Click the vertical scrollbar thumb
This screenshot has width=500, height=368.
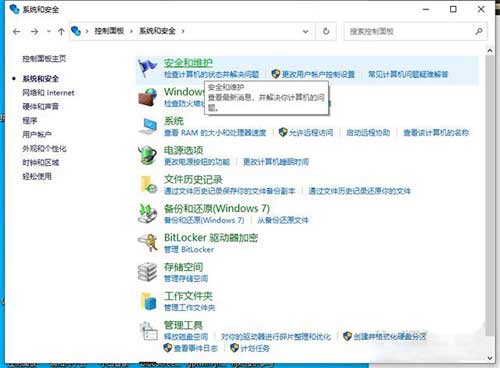(x=490, y=196)
